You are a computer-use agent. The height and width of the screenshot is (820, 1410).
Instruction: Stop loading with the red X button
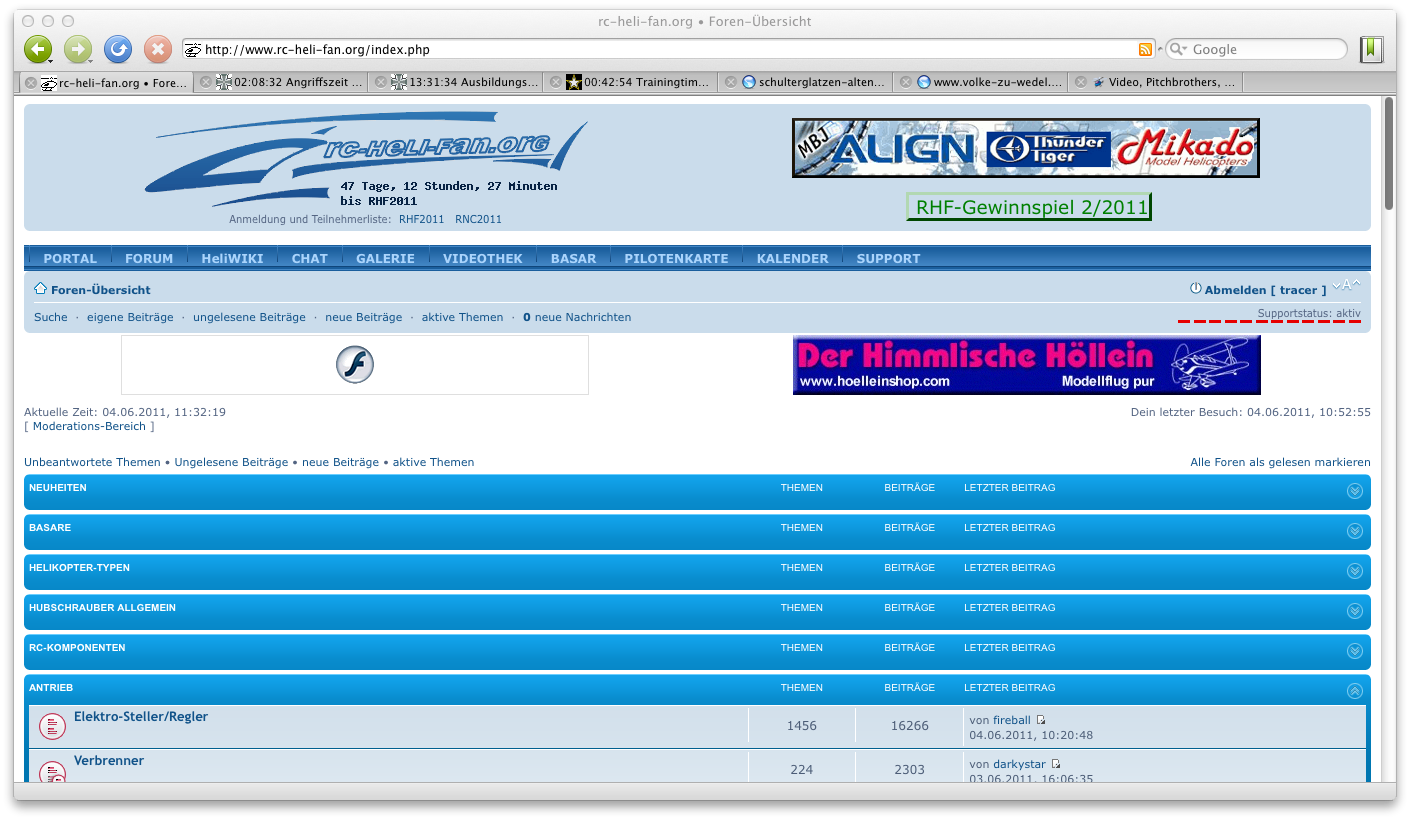[x=158, y=49]
